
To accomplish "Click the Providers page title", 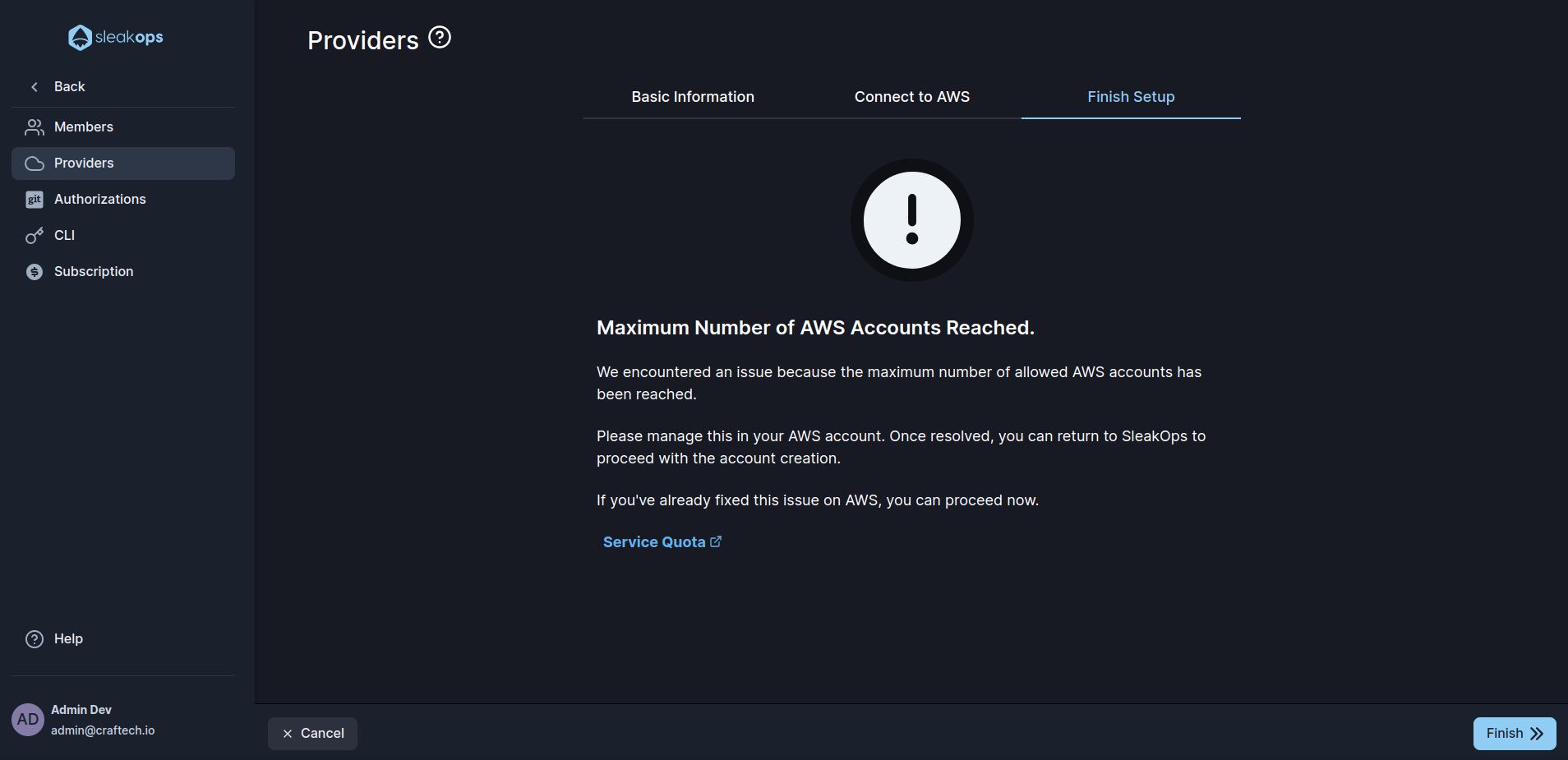I will [363, 40].
